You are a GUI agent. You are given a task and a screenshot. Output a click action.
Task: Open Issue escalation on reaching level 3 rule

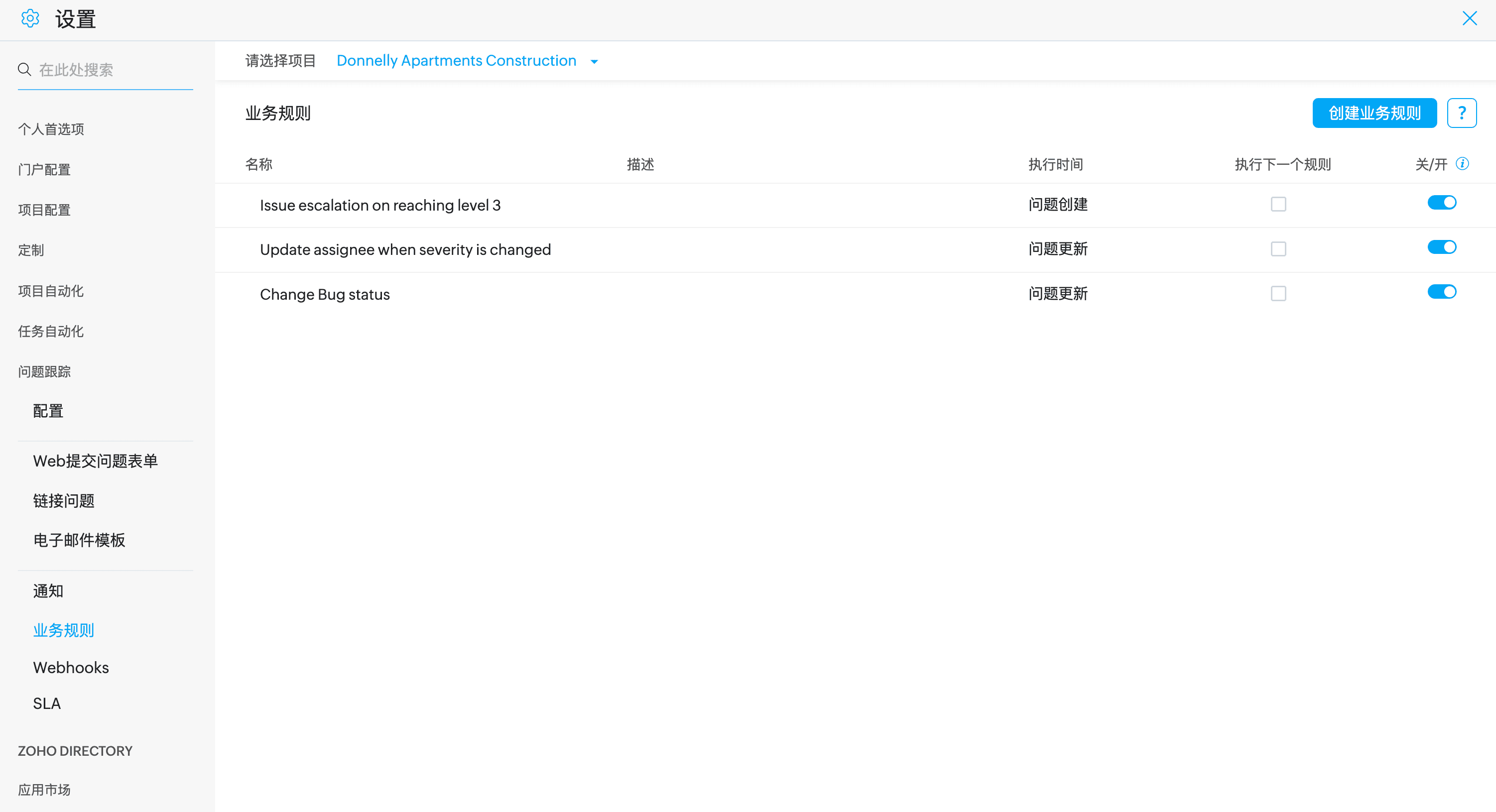click(380, 205)
